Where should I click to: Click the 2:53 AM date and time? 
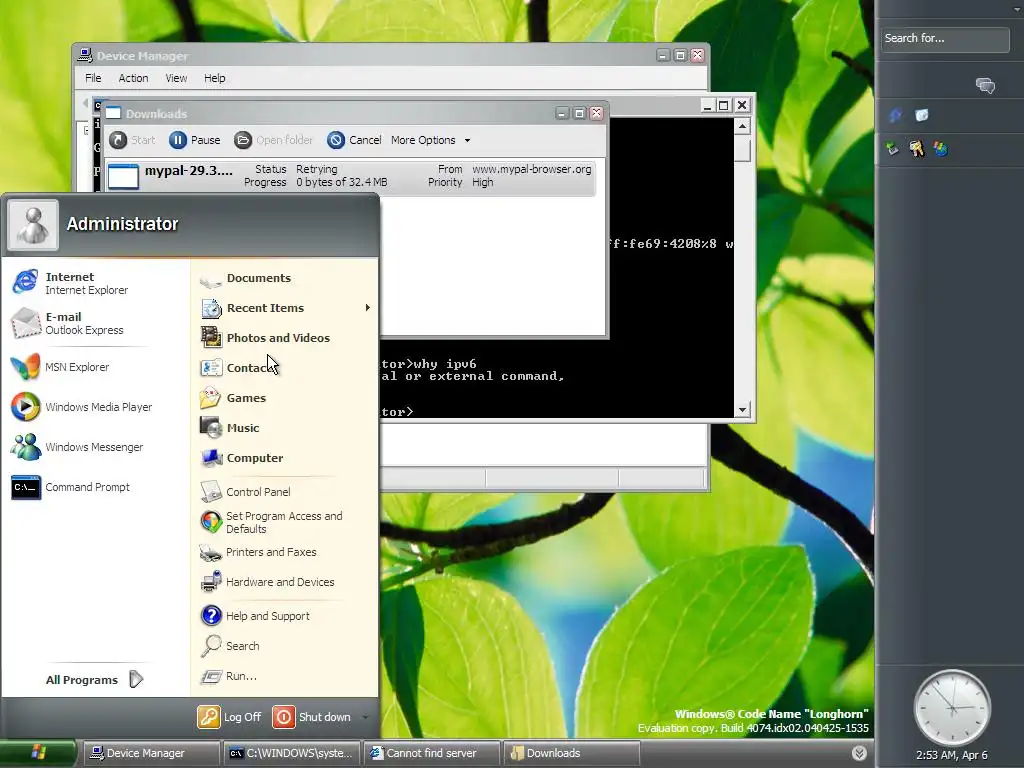[x=952, y=756]
